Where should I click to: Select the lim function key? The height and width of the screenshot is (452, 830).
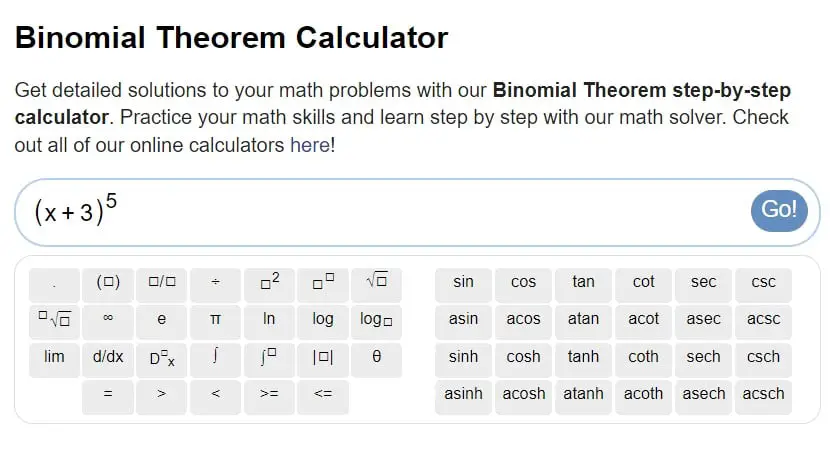tap(54, 357)
